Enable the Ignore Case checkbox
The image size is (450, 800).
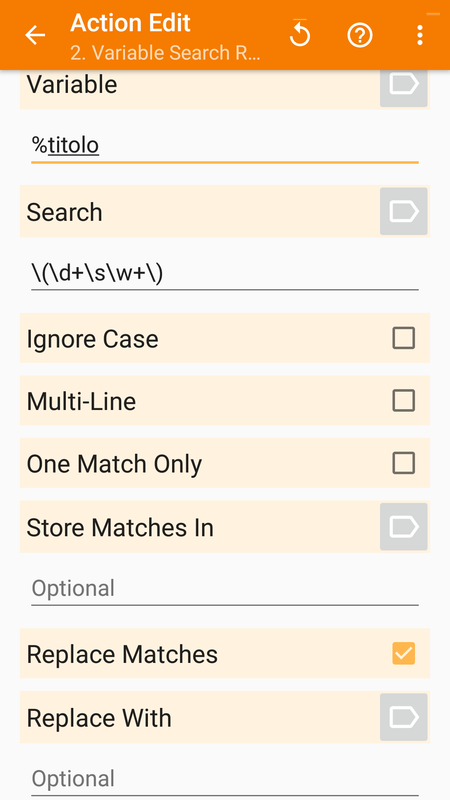pyautogui.click(x=404, y=338)
